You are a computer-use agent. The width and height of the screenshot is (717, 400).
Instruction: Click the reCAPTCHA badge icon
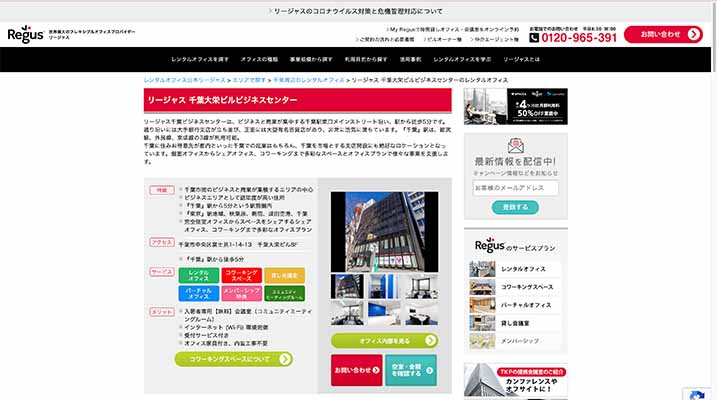[697, 395]
